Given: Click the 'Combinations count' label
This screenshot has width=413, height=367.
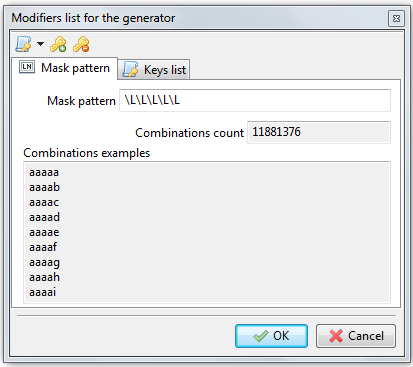Looking at the screenshot, I should click(190, 133).
